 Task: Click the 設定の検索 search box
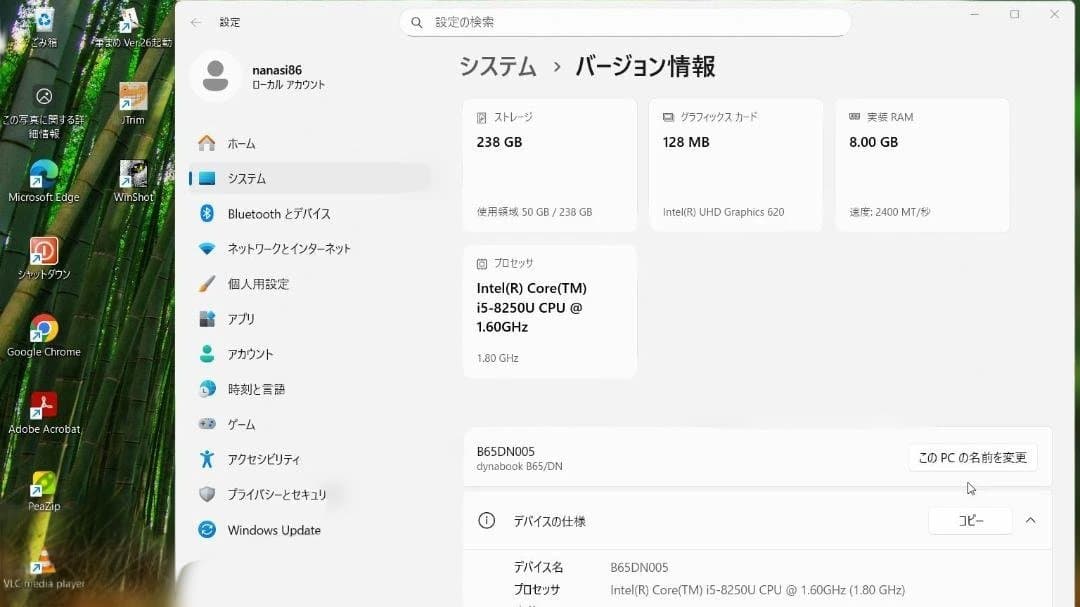[627, 21]
